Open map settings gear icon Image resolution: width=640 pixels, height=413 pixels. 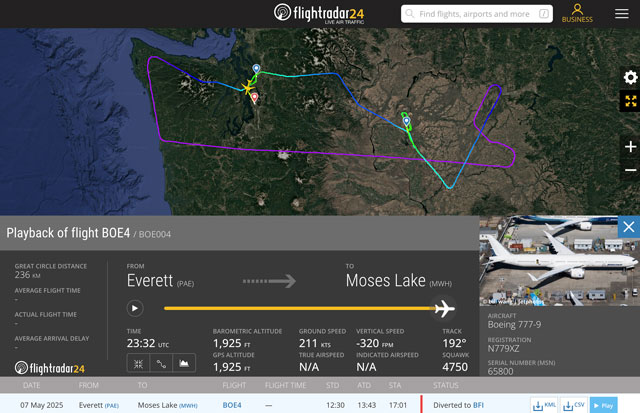coord(630,78)
